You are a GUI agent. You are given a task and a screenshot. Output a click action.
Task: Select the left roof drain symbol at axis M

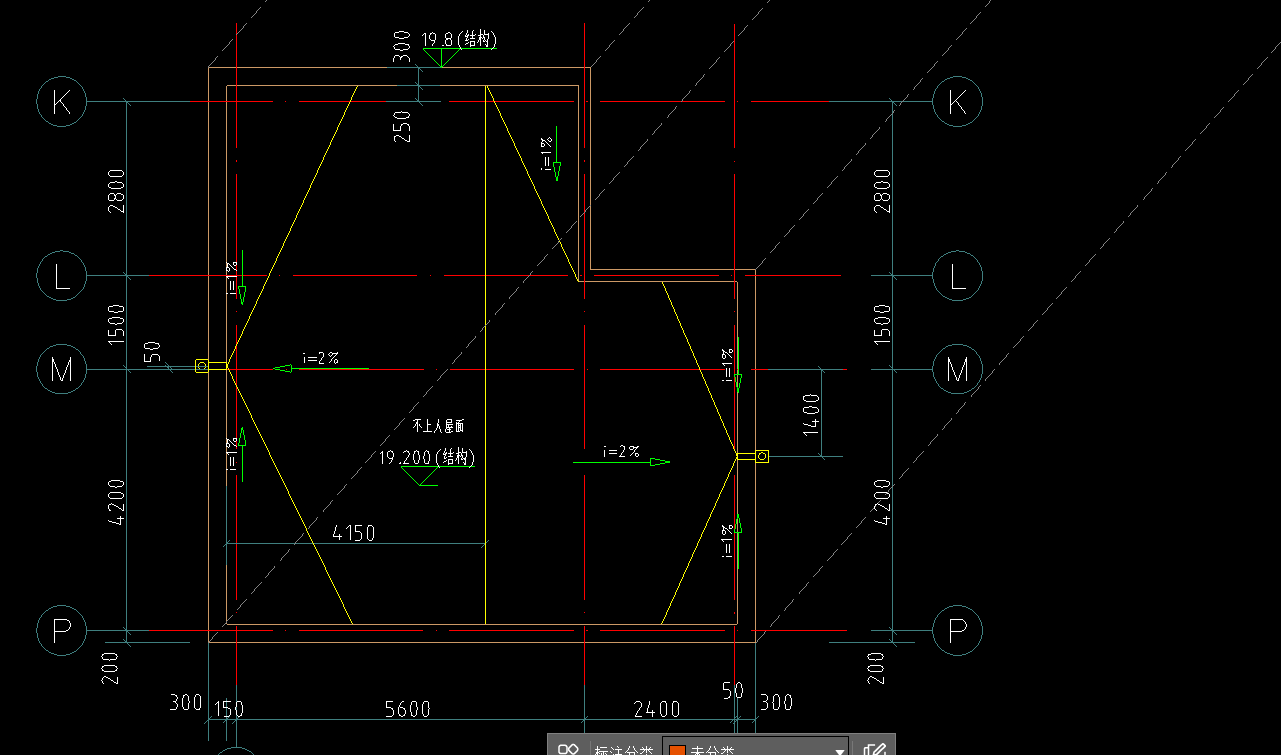click(202, 366)
